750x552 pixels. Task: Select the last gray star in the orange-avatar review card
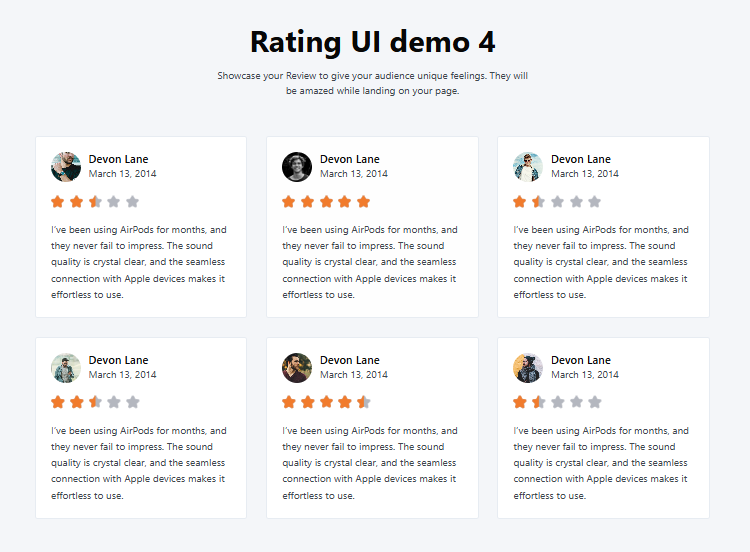click(x=595, y=402)
